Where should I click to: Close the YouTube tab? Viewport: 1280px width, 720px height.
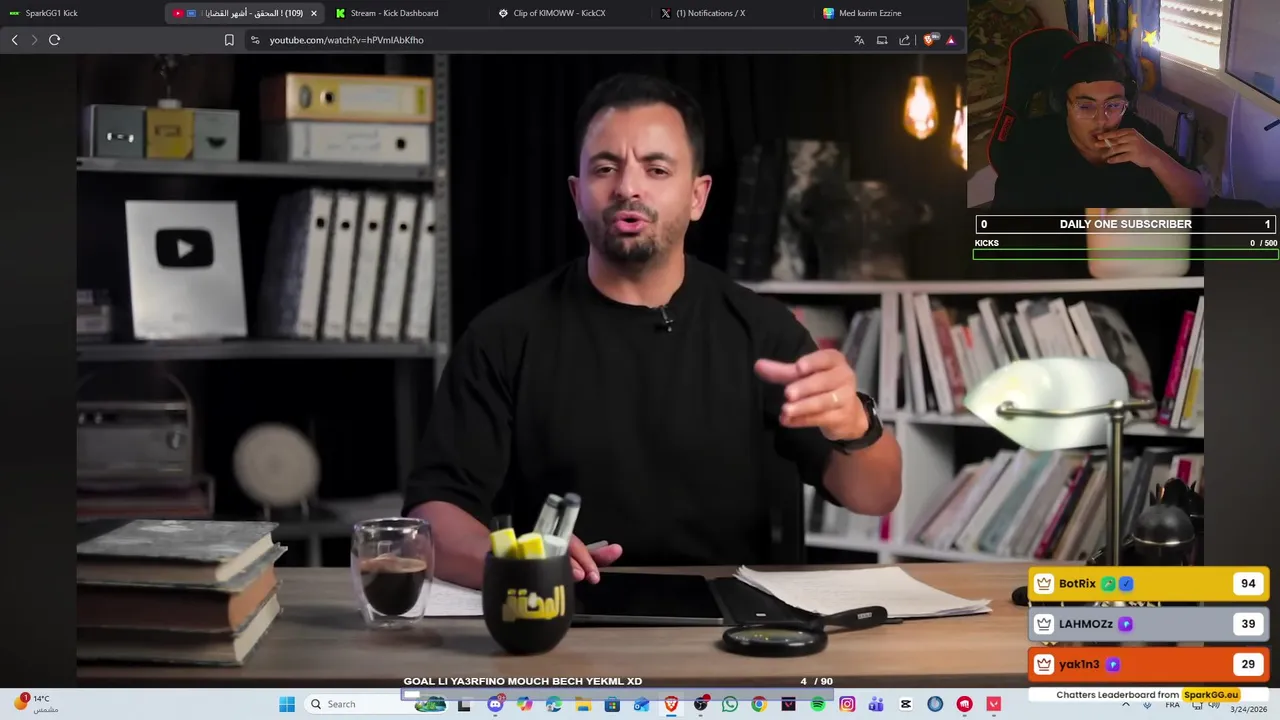click(314, 13)
